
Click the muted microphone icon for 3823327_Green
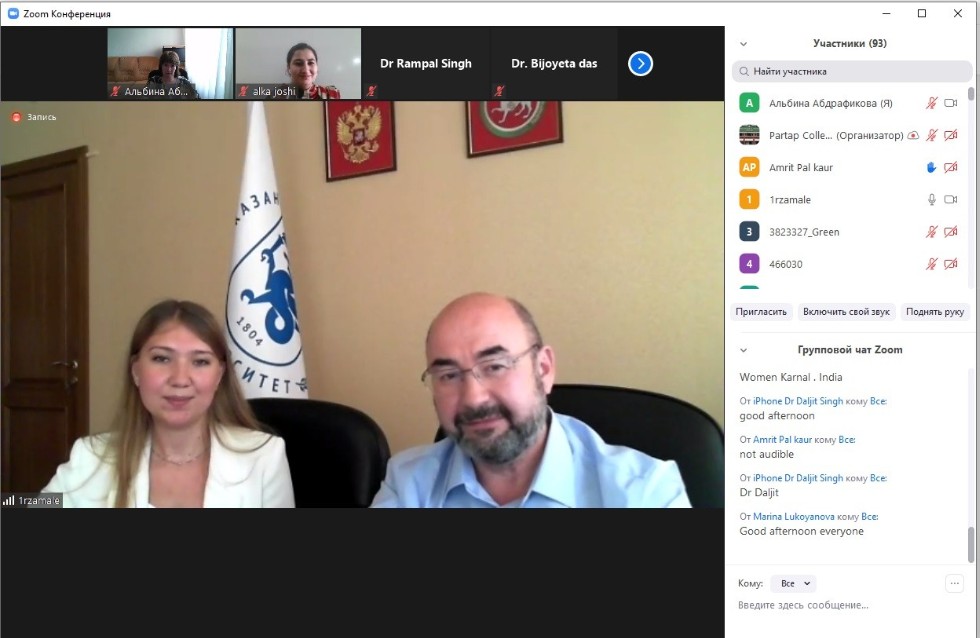[931, 232]
